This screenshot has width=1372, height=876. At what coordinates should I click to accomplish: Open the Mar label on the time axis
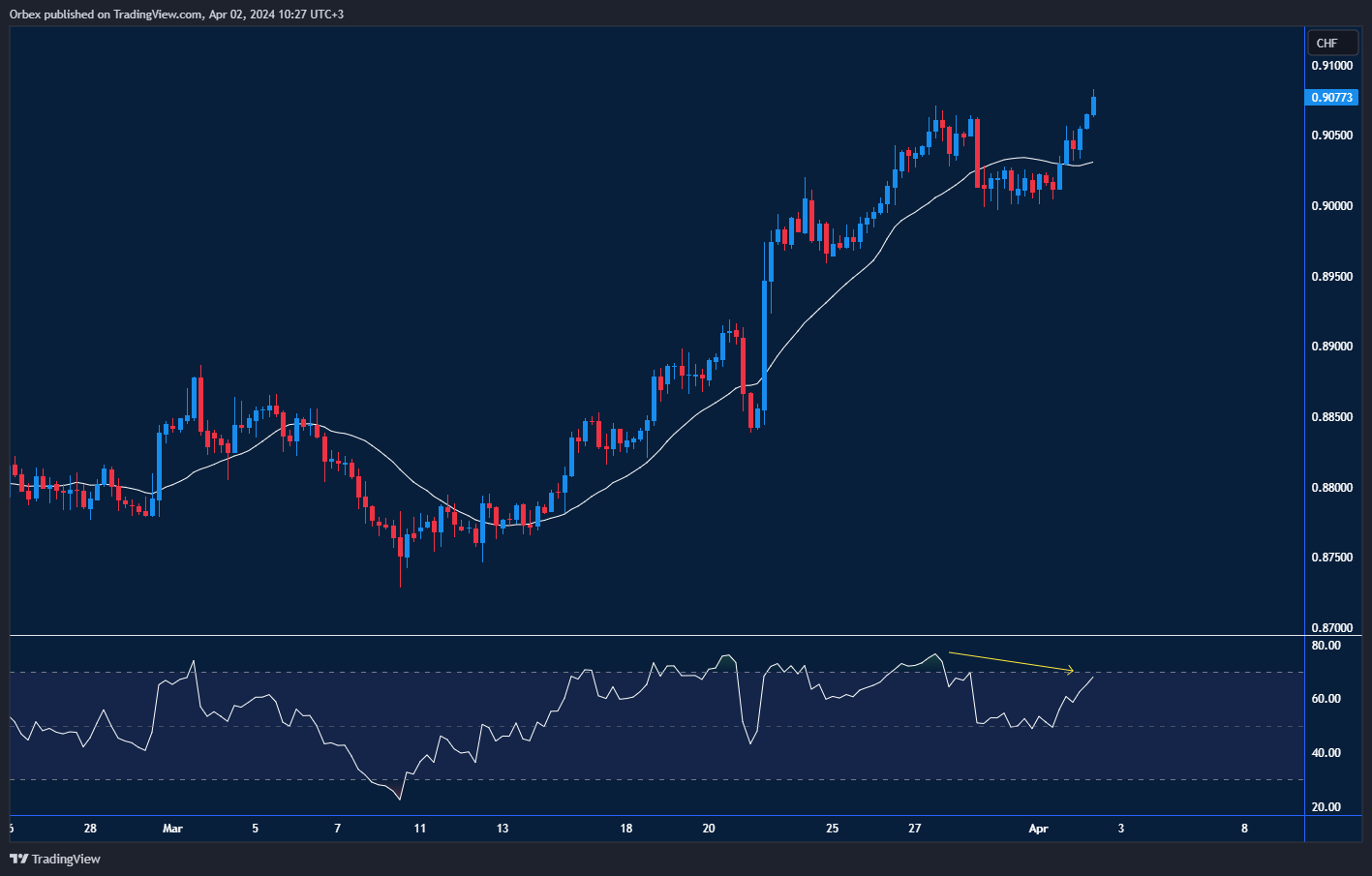point(173,829)
